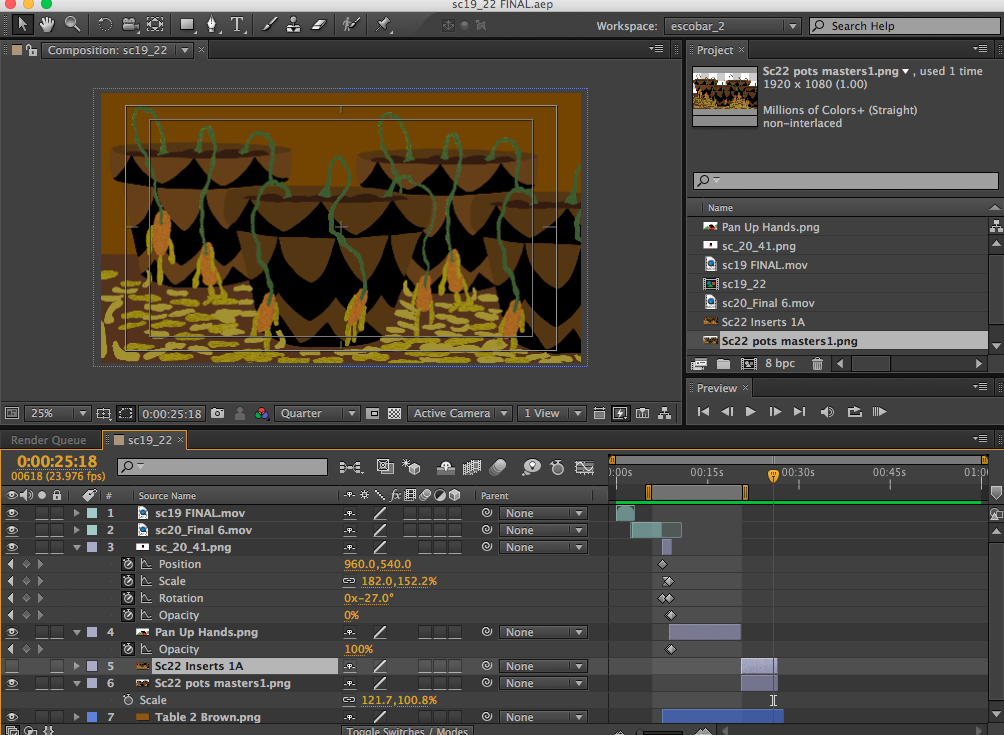Open the zoom level dropdown showing 25%
This screenshot has height=735, width=1004.
coord(57,412)
